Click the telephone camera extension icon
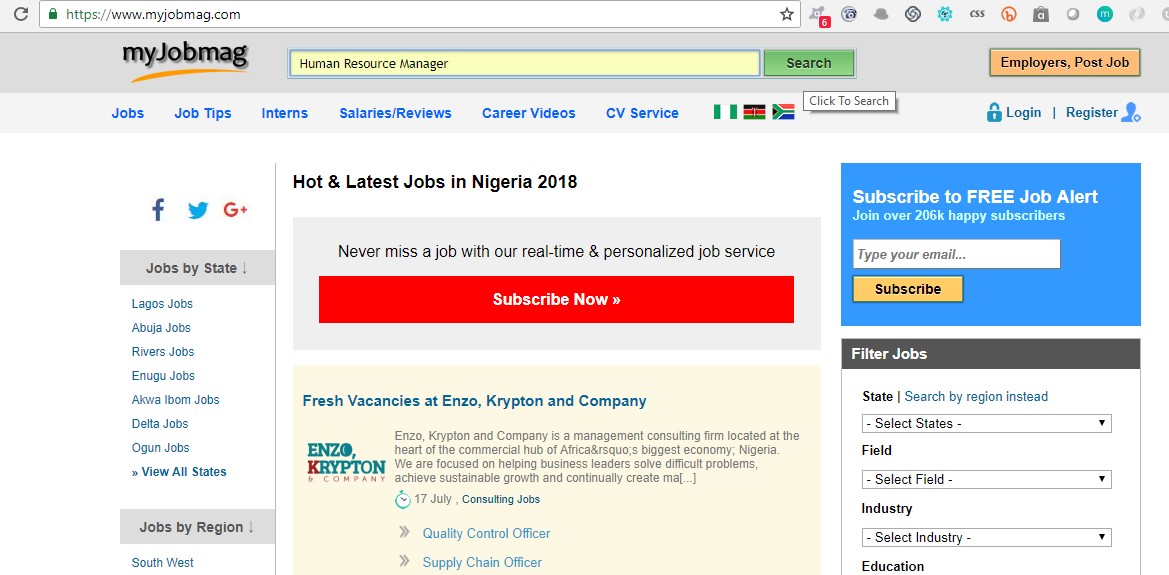This screenshot has height=575, width=1169. (x=849, y=13)
